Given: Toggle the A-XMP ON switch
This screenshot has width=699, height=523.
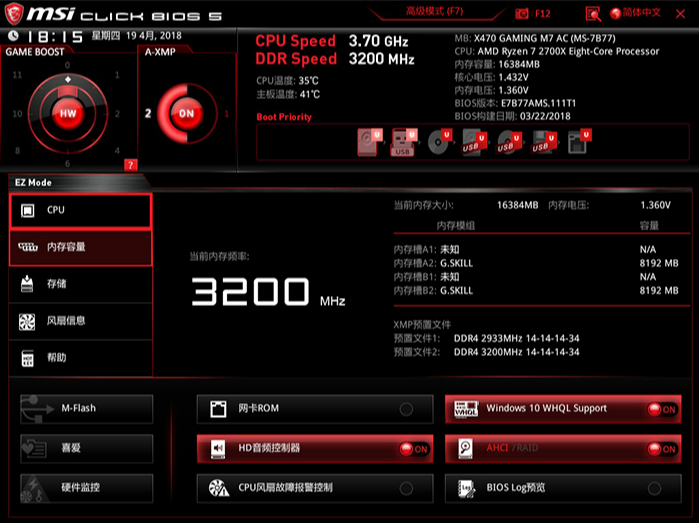Looking at the screenshot, I should click(185, 114).
